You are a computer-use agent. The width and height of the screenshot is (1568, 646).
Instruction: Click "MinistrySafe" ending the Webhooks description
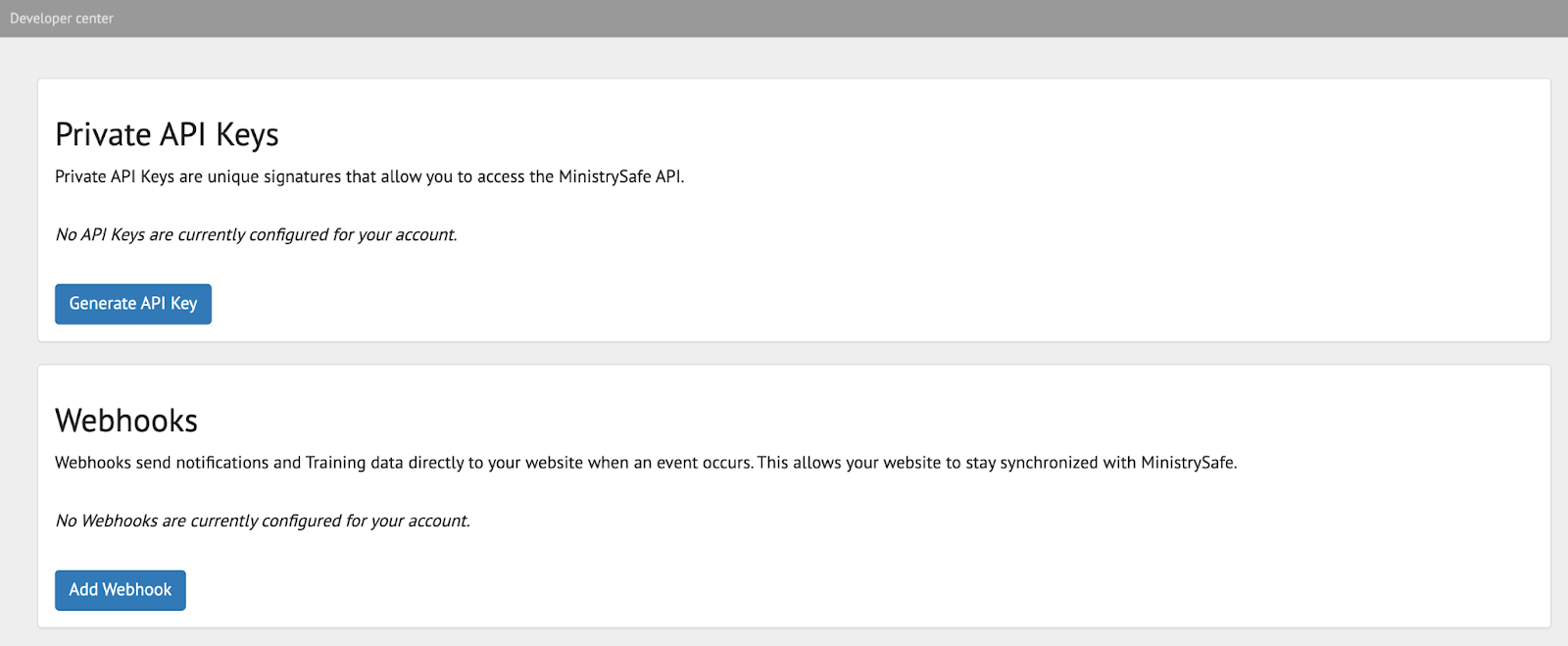(x=1187, y=463)
